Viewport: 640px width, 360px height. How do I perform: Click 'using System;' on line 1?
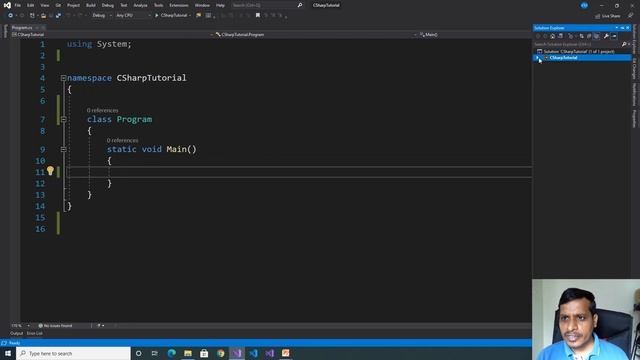click(99, 44)
